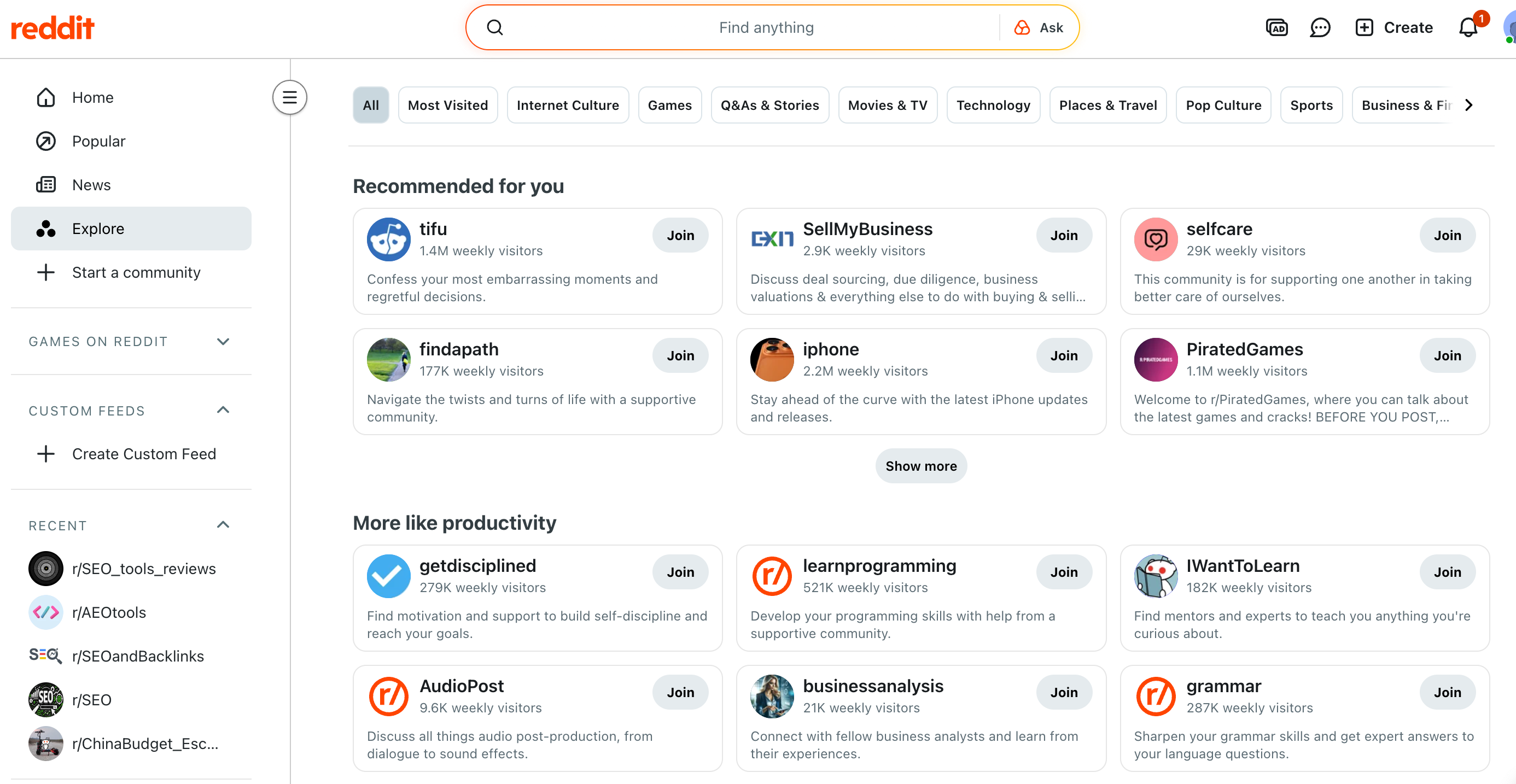This screenshot has width=1516, height=784.
Task: Join the businessanalysis community
Action: (x=1064, y=692)
